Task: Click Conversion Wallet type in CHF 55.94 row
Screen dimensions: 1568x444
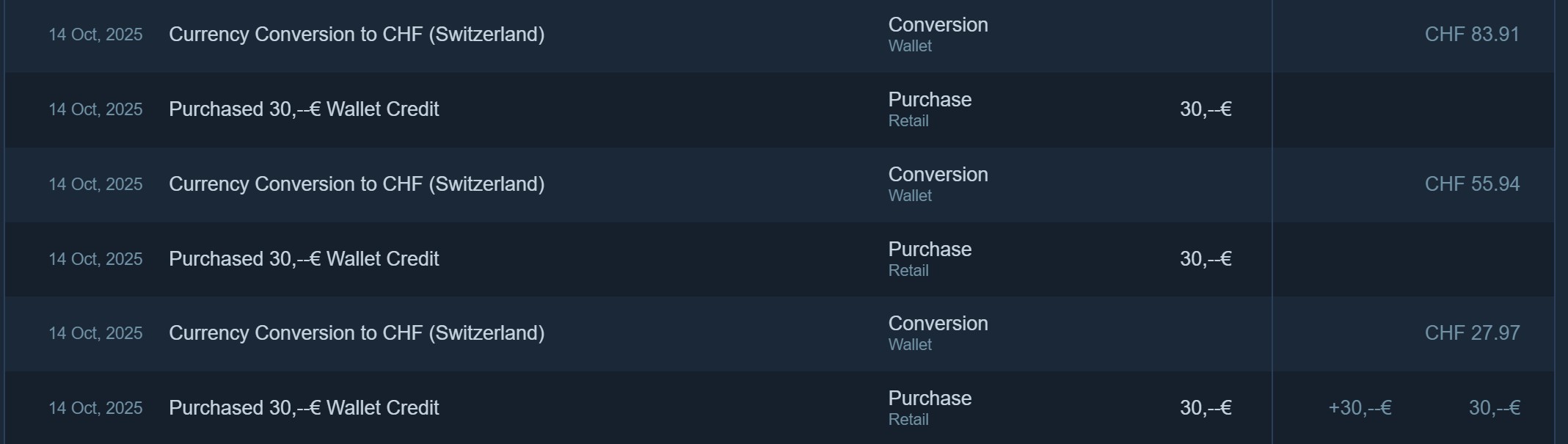Action: click(x=938, y=183)
